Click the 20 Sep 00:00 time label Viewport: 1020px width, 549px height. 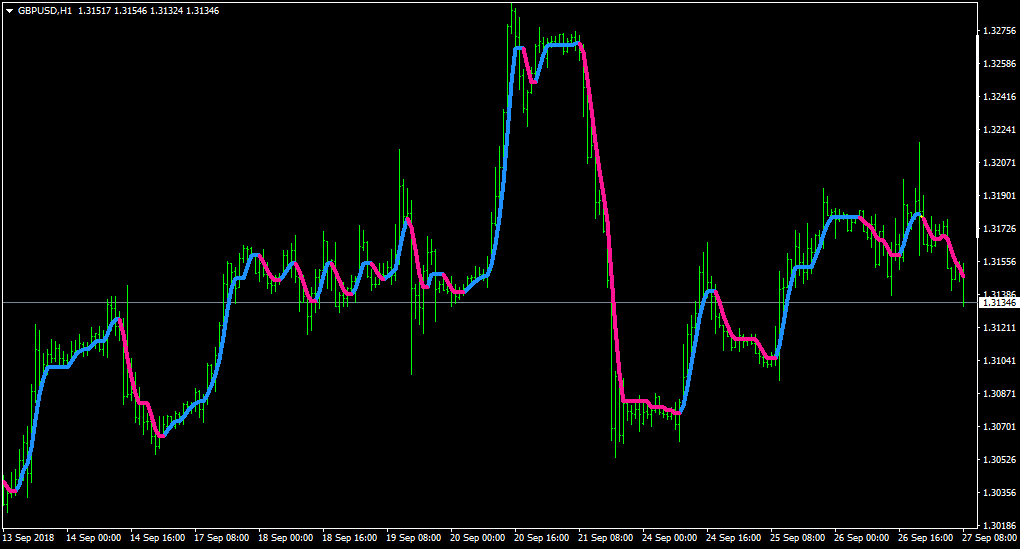point(477,538)
